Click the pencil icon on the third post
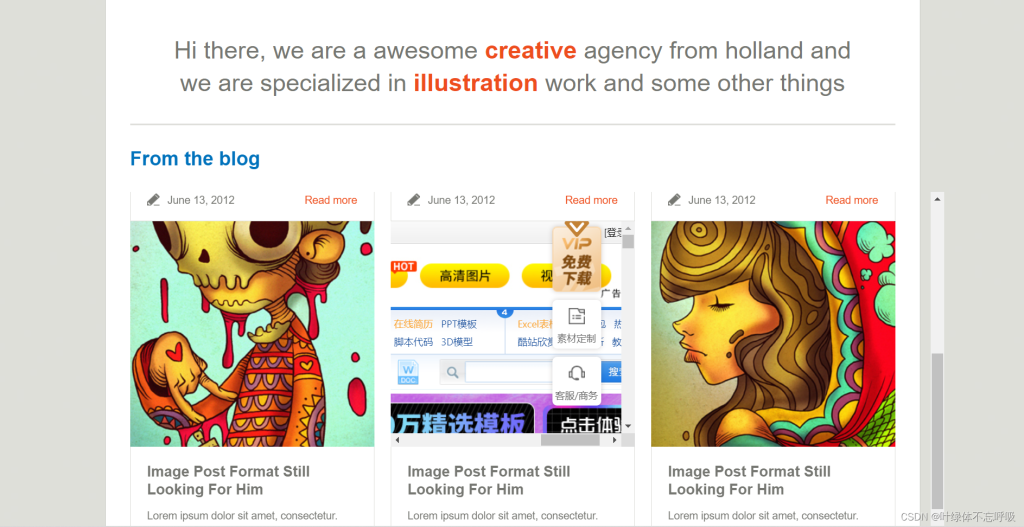 pyautogui.click(x=675, y=200)
